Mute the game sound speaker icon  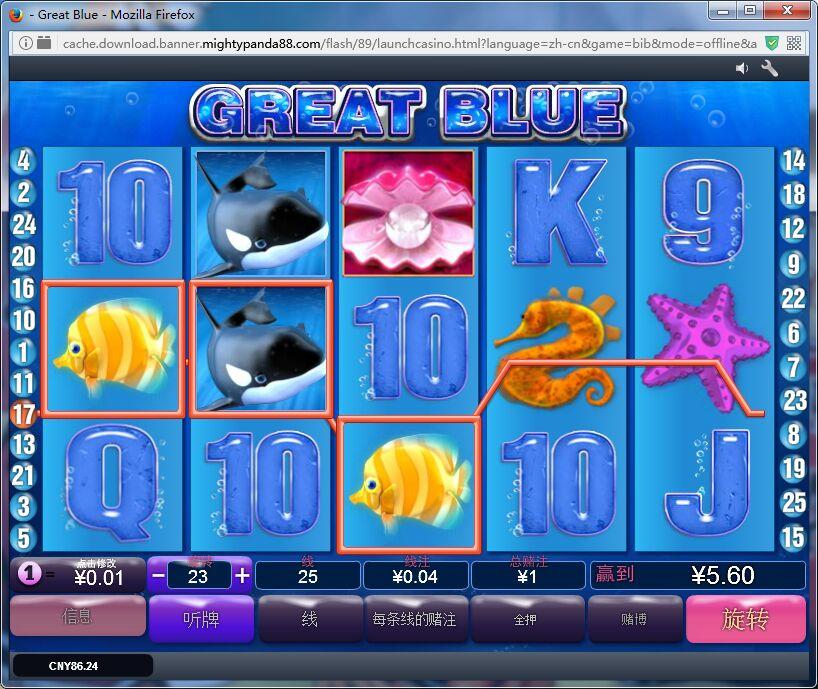click(742, 68)
